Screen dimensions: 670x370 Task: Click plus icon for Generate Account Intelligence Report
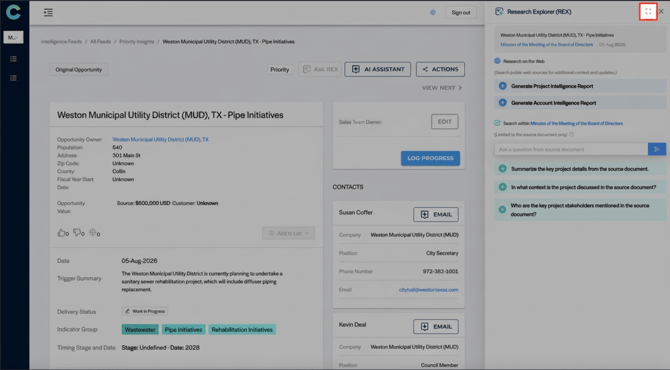tap(502, 103)
